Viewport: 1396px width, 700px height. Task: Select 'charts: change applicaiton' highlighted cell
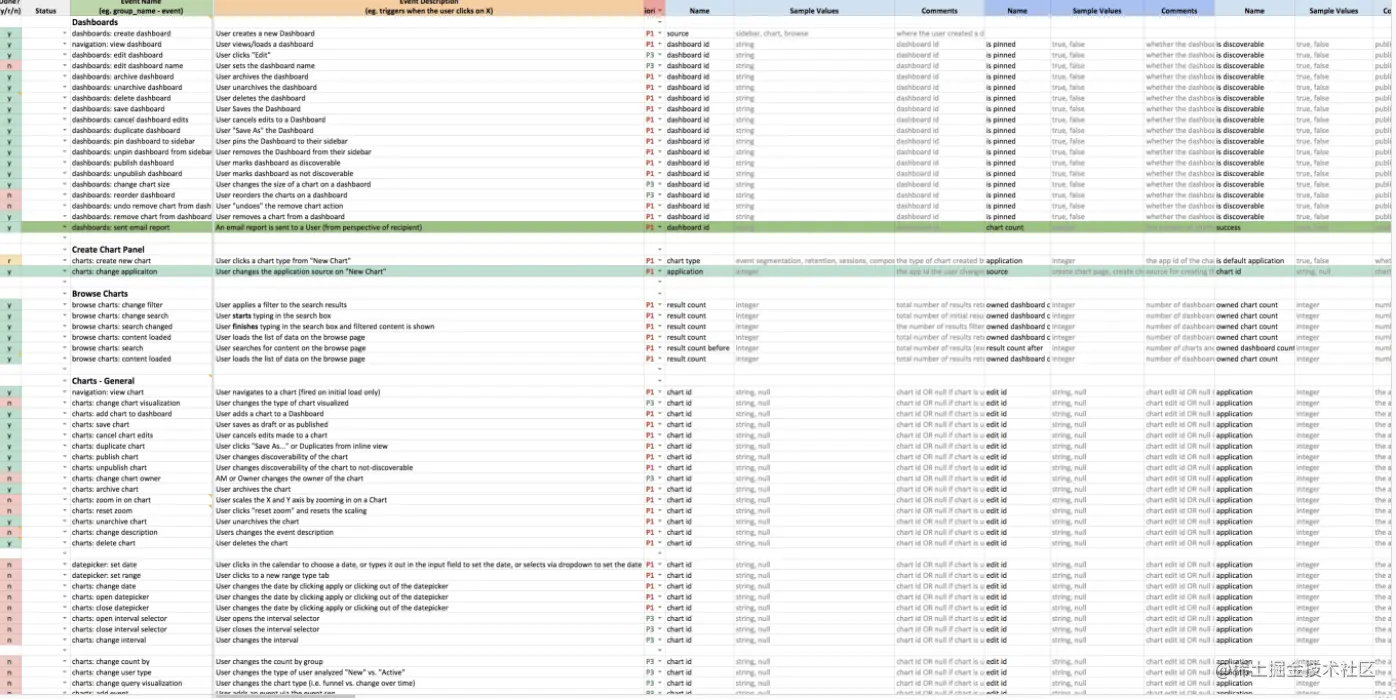[x=141, y=272]
